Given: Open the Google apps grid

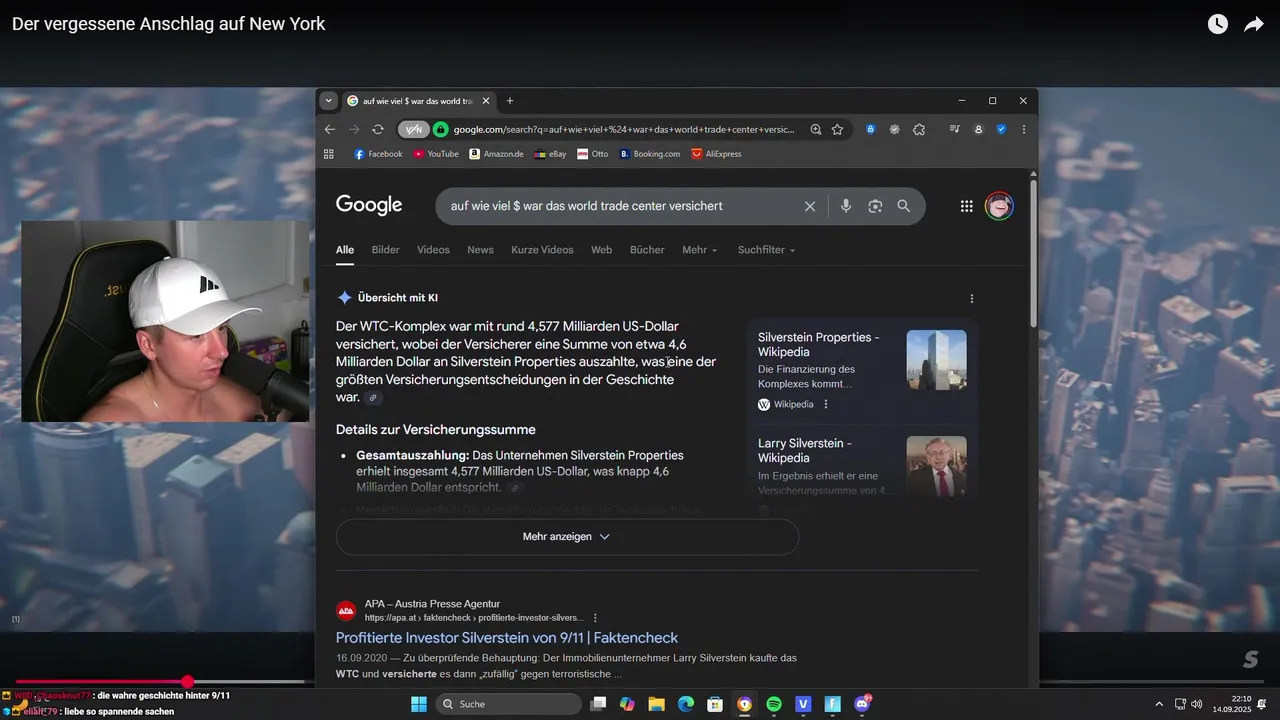Looking at the screenshot, I should click(x=967, y=206).
